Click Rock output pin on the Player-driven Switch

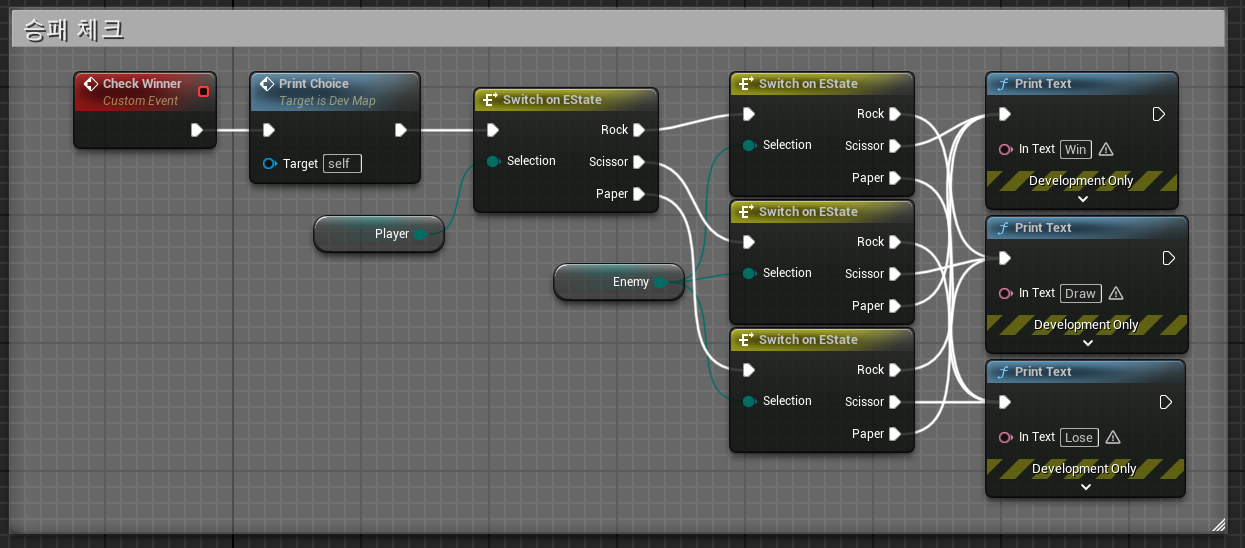[x=639, y=130]
